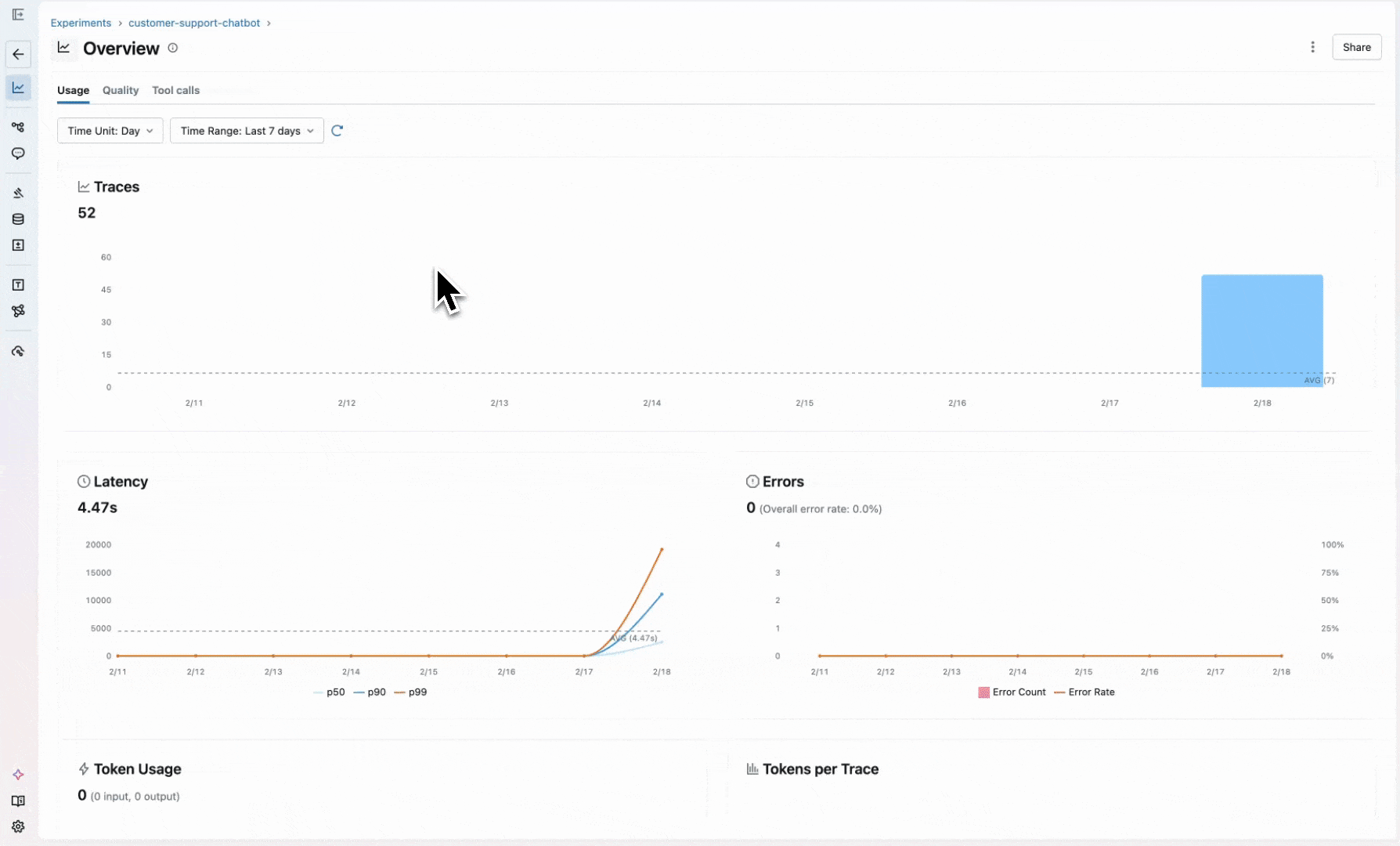Navigate to Experiments via the breadcrumb link

(81, 23)
